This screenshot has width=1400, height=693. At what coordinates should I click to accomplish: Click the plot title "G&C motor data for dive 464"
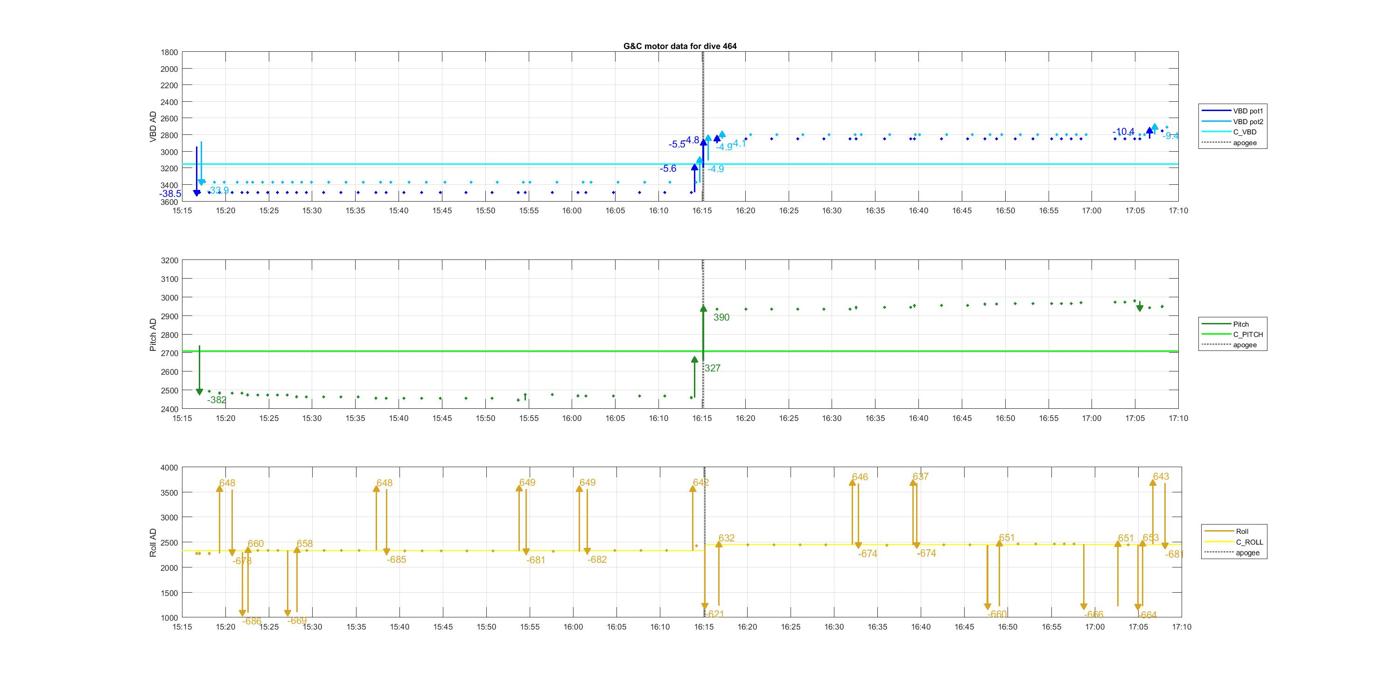[680, 46]
